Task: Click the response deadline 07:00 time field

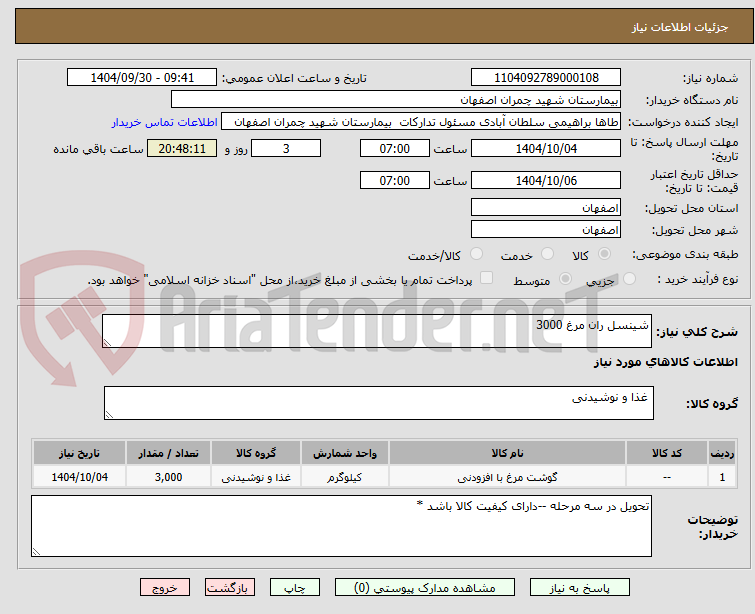Action: [395, 148]
